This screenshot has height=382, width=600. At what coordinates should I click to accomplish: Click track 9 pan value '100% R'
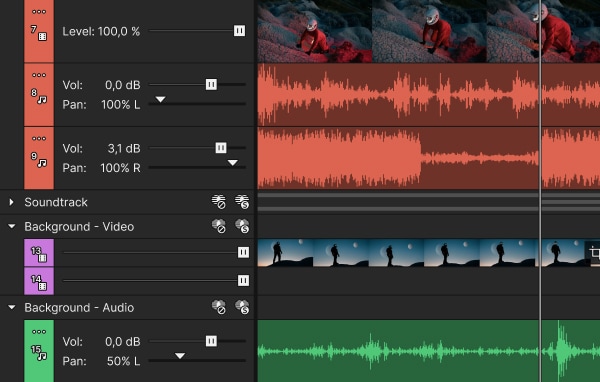tap(120, 168)
